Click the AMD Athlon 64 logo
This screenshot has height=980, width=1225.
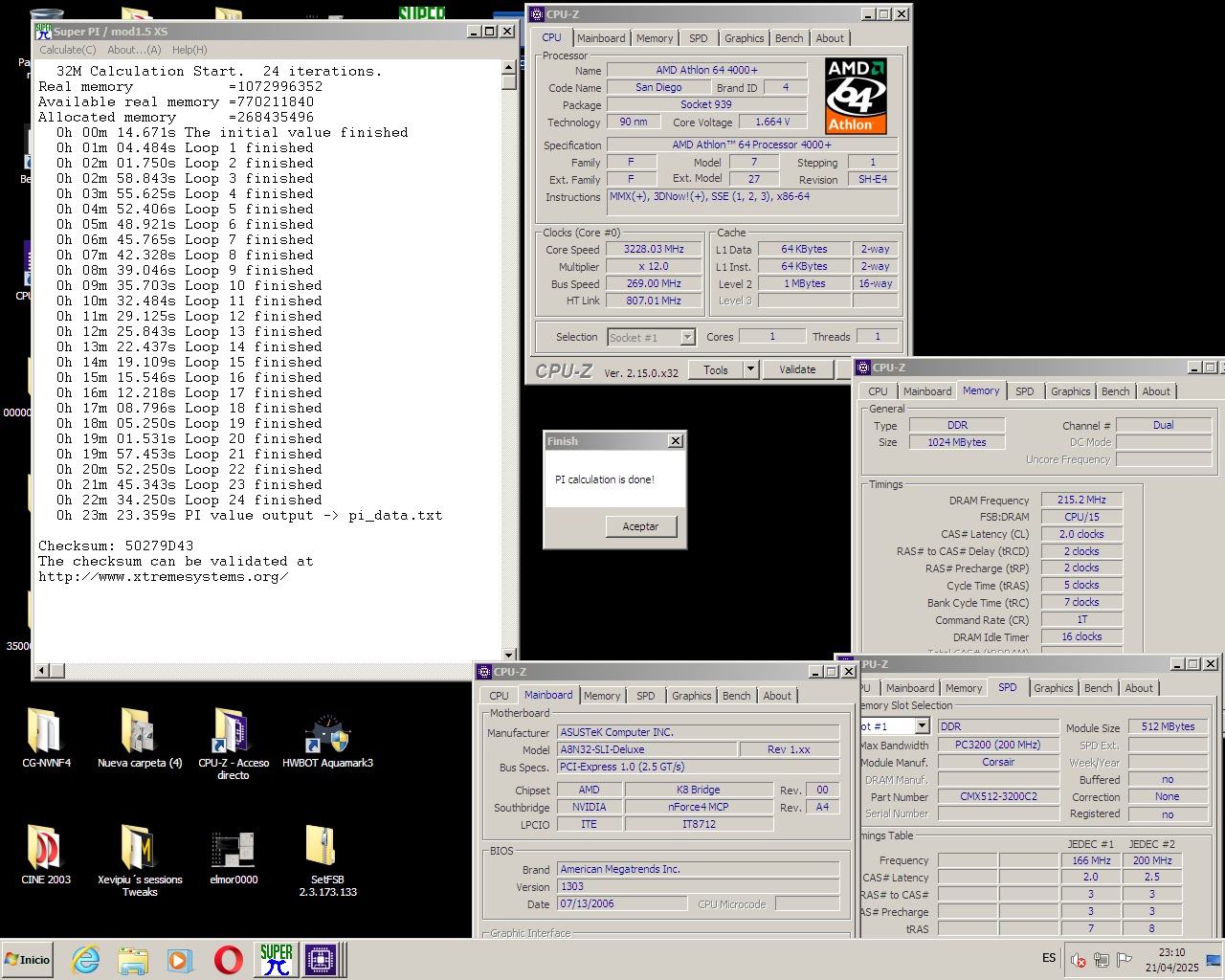pyautogui.click(x=856, y=96)
